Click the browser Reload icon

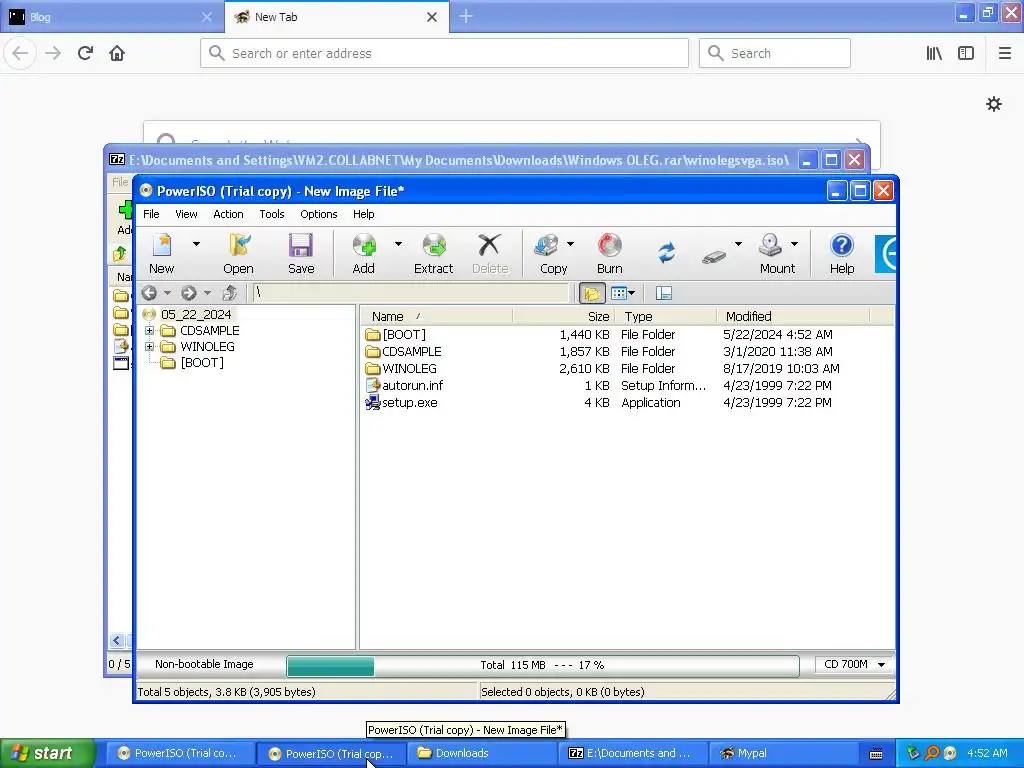point(85,53)
